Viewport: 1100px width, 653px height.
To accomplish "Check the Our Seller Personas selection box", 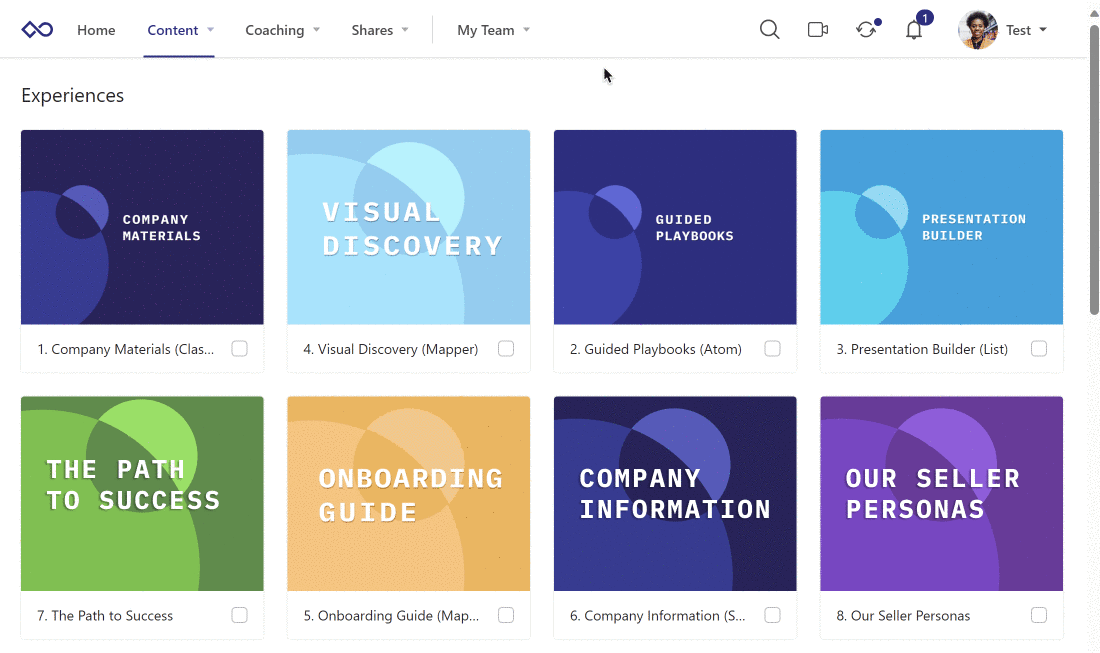I will pos(1039,615).
